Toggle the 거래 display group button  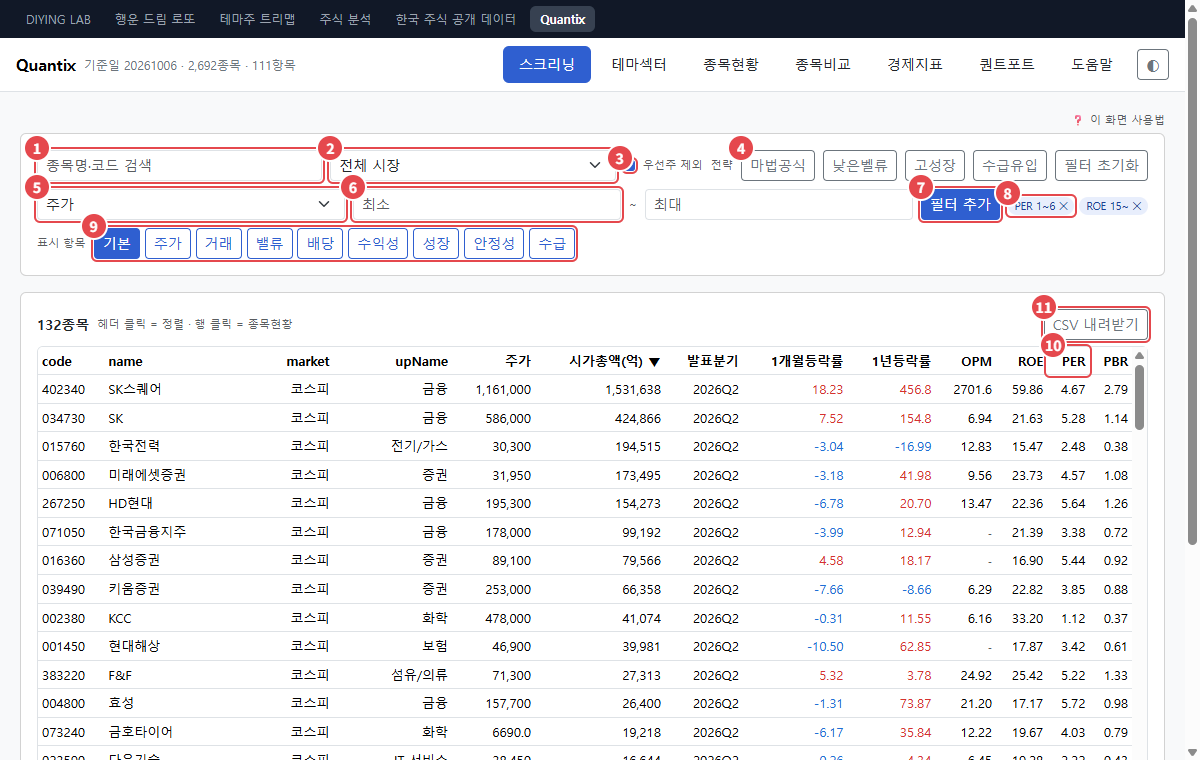pyautogui.click(x=219, y=243)
